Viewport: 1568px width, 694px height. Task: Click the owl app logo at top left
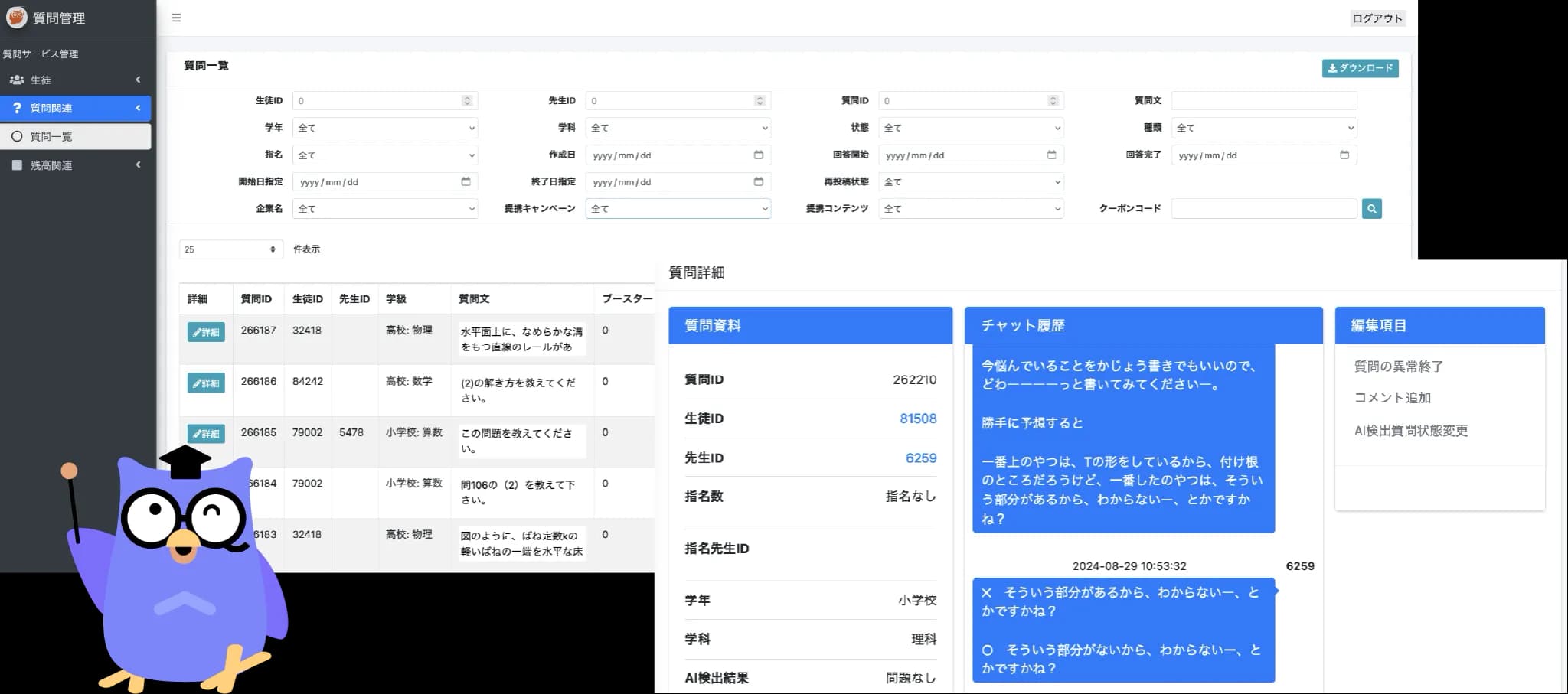[x=17, y=17]
